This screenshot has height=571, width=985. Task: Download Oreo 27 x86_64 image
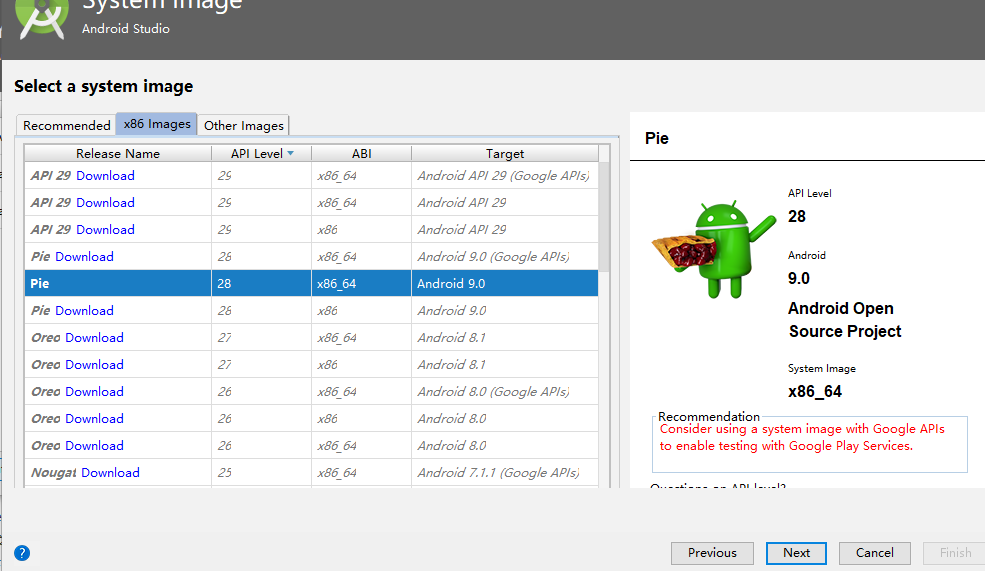click(94, 337)
